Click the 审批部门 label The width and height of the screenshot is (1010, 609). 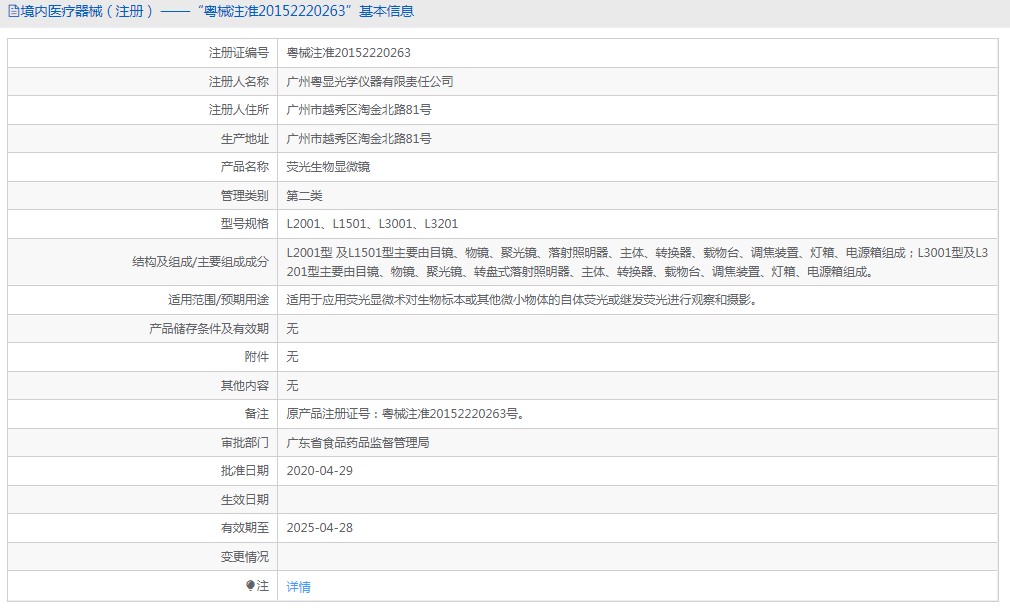244,443
